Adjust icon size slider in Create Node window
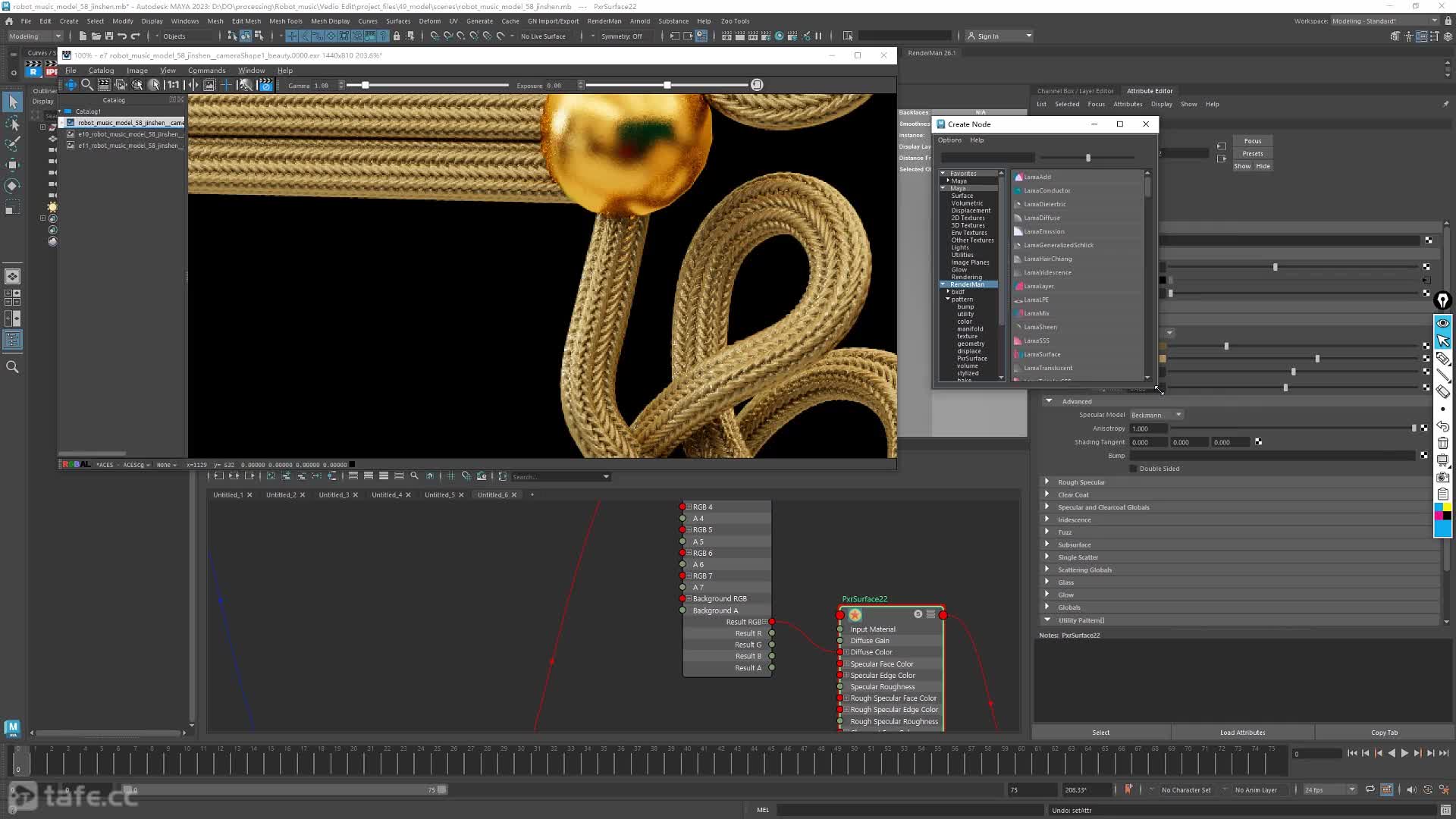Viewport: 1456px width, 819px height. click(x=1088, y=158)
